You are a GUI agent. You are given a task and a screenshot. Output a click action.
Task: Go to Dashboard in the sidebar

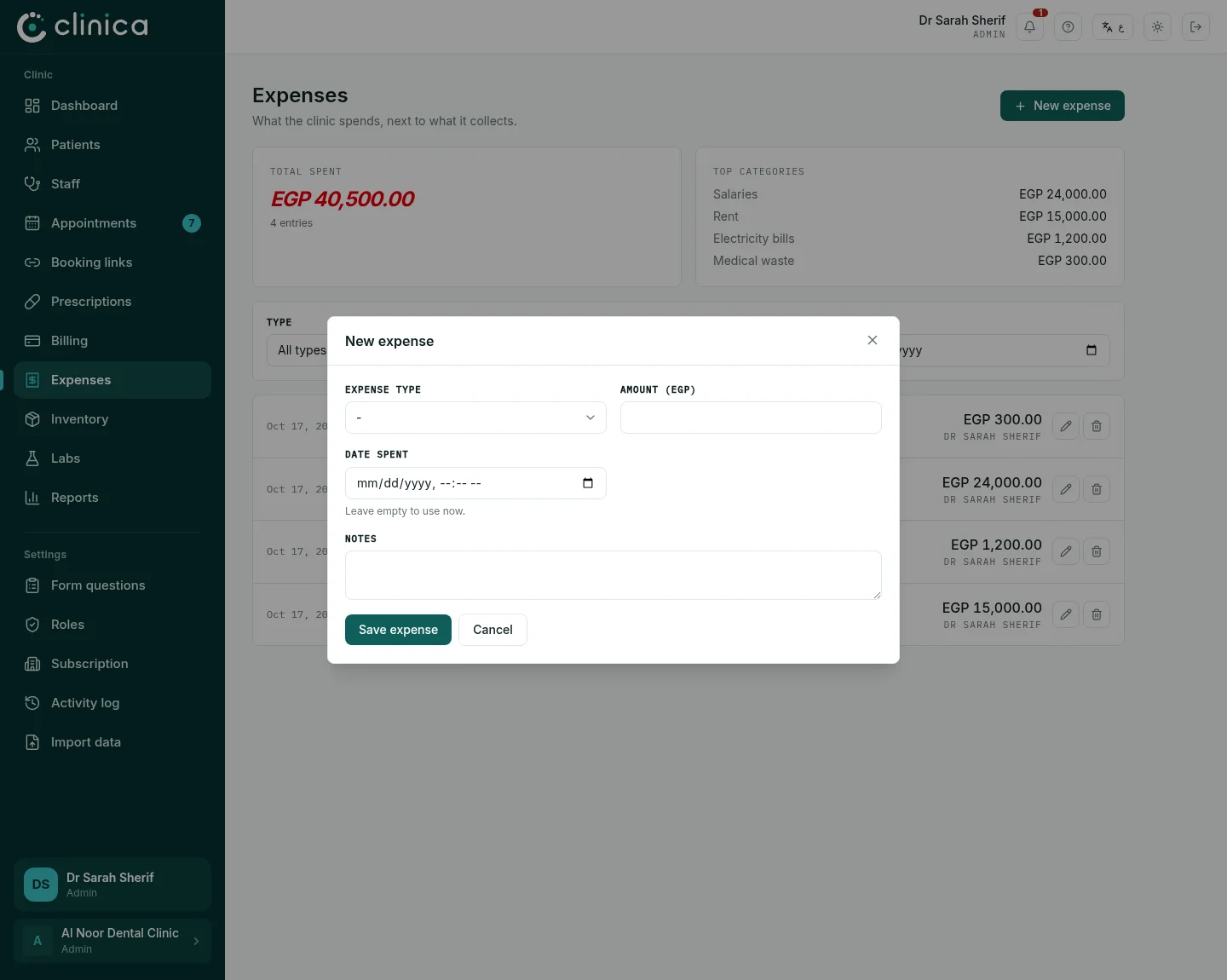pos(112,106)
